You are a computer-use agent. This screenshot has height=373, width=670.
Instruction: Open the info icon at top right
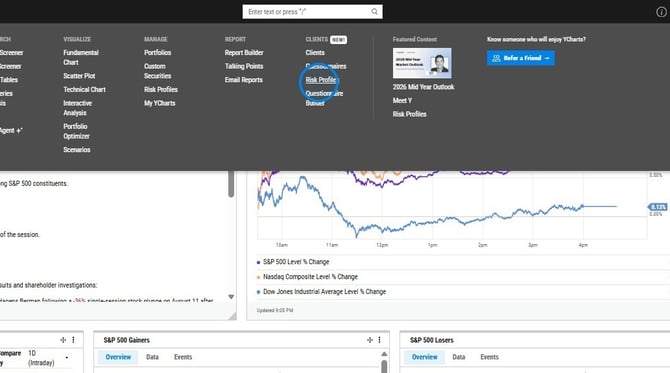661,12
